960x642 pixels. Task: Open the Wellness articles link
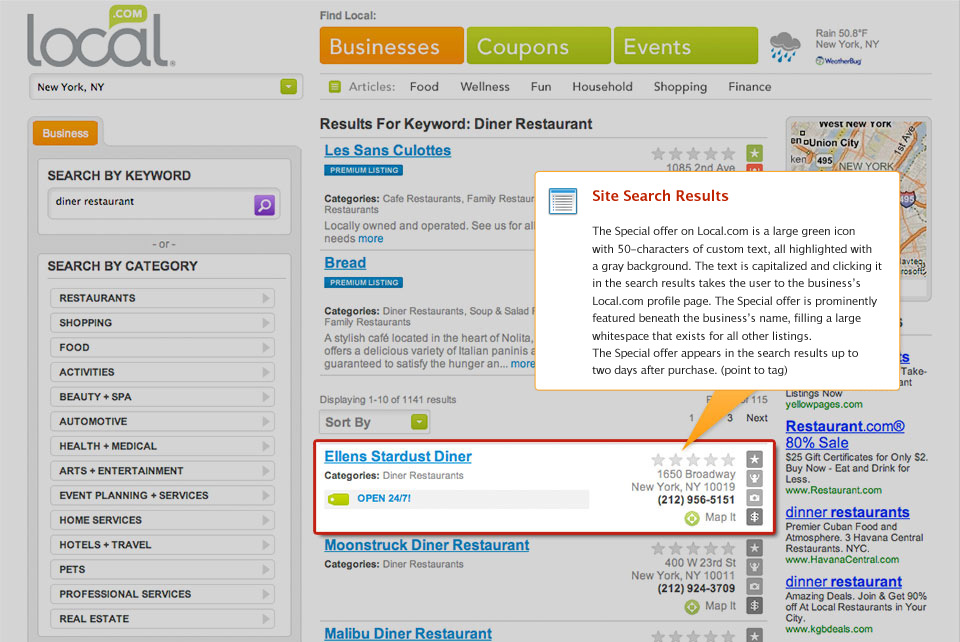485,87
